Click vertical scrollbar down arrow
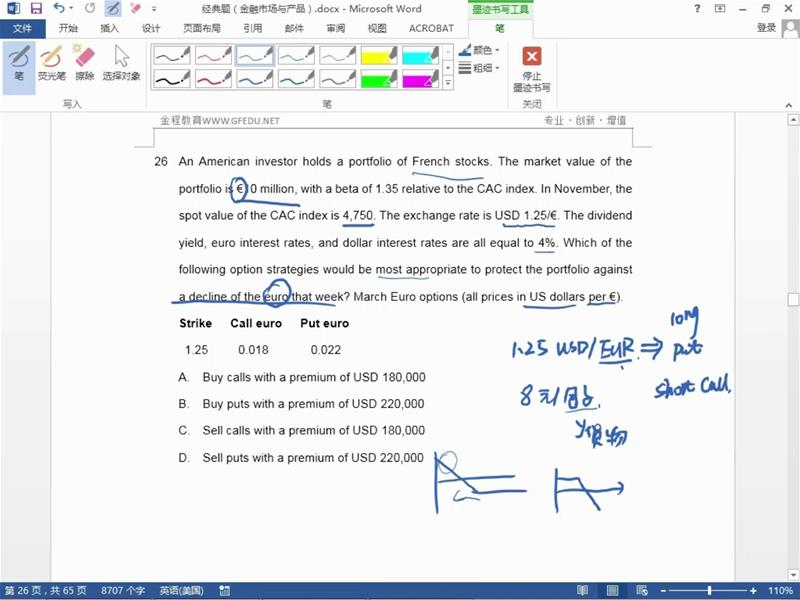The height and width of the screenshot is (600, 800). pos(793,575)
